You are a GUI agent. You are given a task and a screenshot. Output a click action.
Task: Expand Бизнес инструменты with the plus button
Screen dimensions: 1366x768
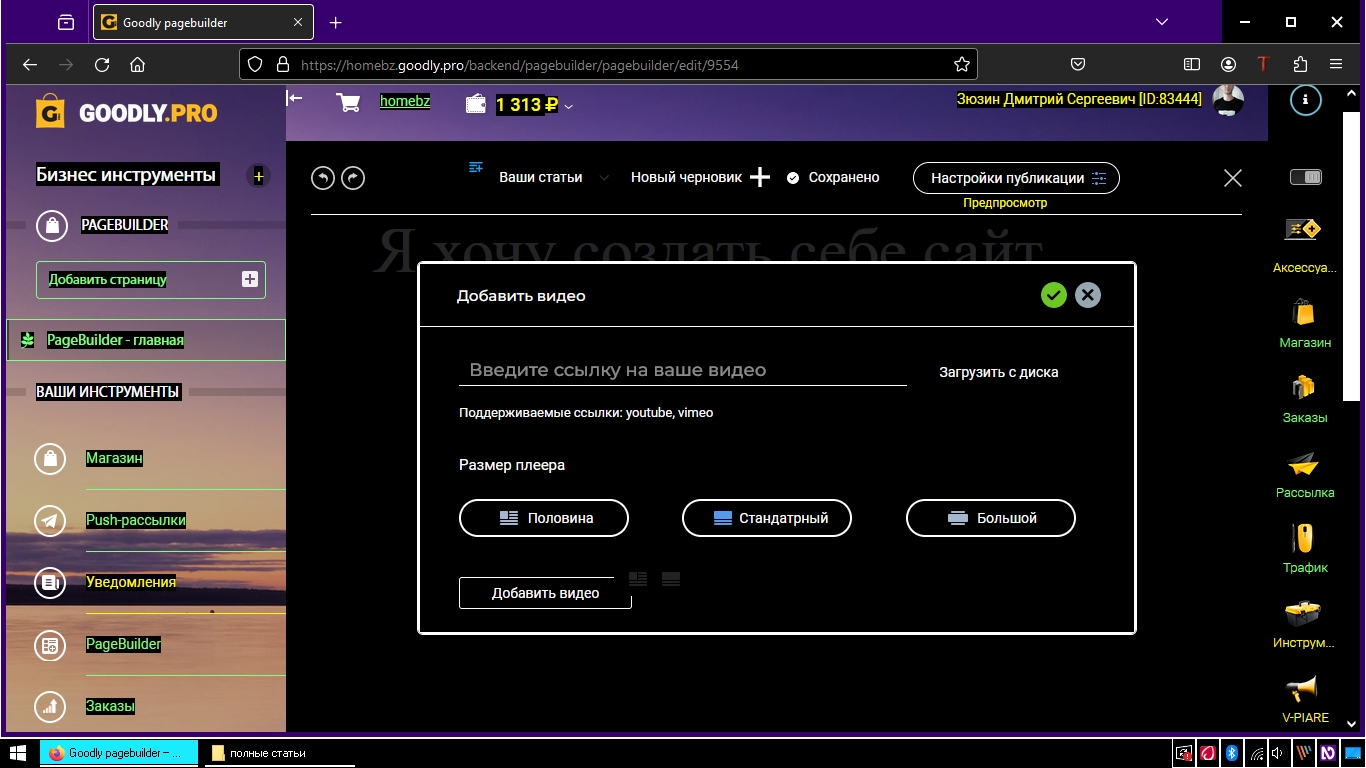click(x=258, y=176)
